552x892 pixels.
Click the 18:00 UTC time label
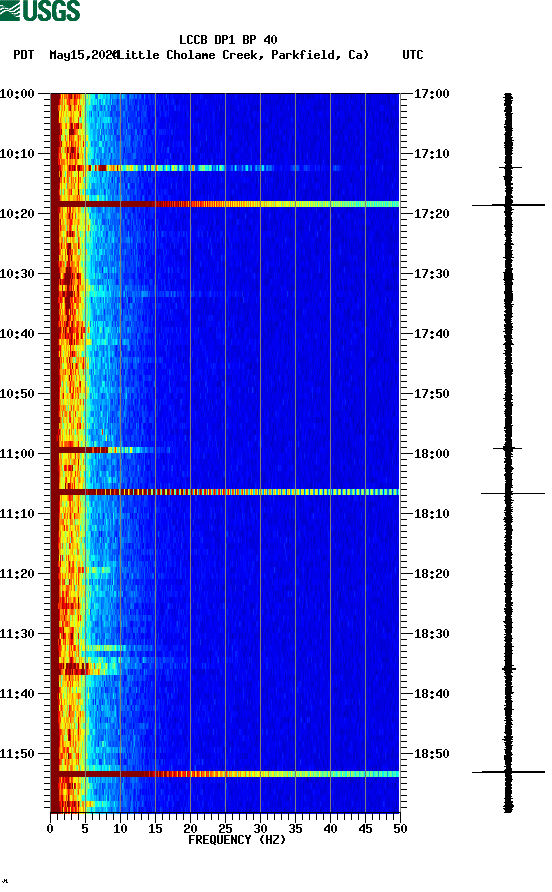(x=431, y=454)
